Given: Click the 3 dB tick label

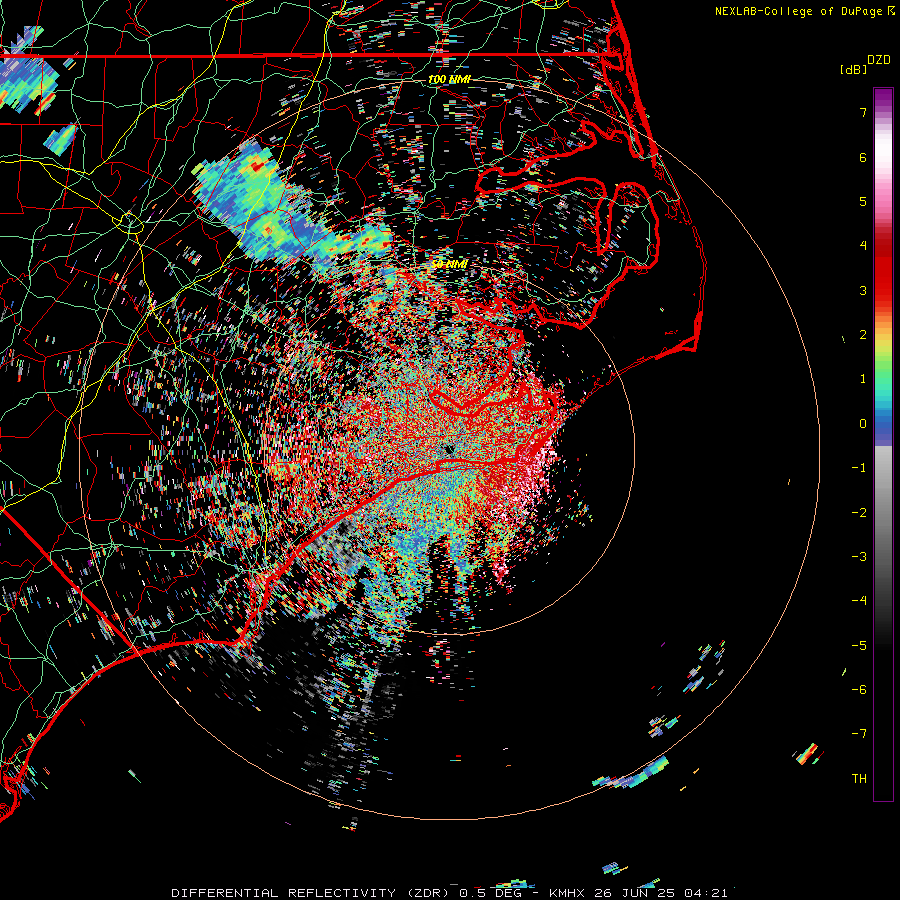Looking at the screenshot, I should click(x=863, y=290).
